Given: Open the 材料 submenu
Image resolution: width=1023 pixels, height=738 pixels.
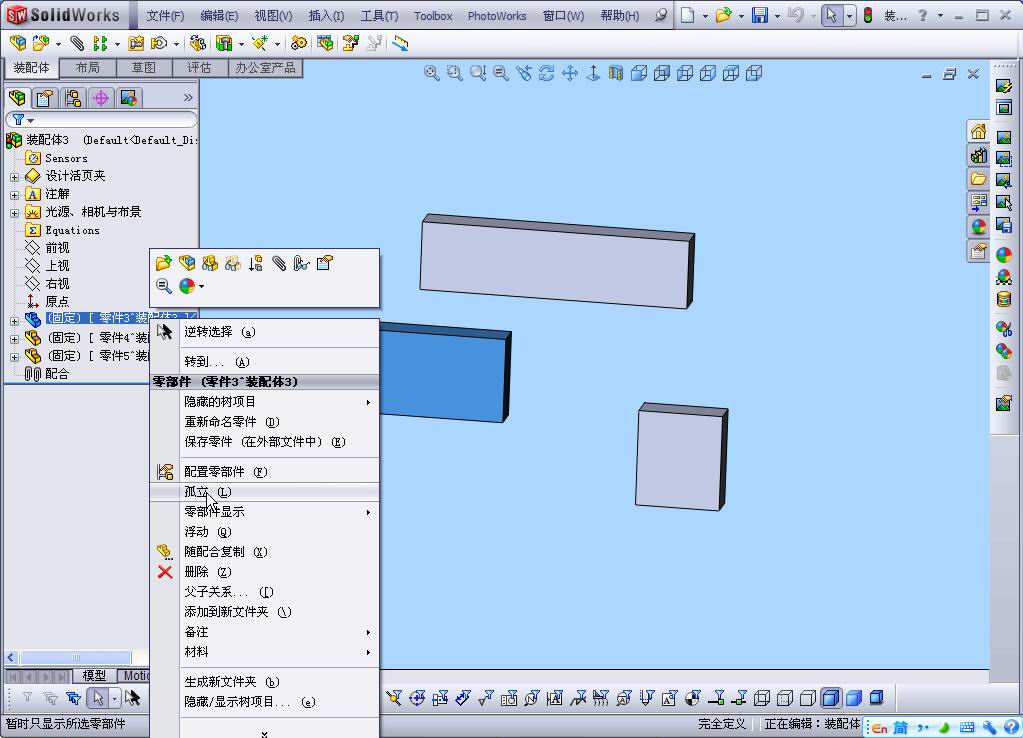Looking at the screenshot, I should (264, 652).
